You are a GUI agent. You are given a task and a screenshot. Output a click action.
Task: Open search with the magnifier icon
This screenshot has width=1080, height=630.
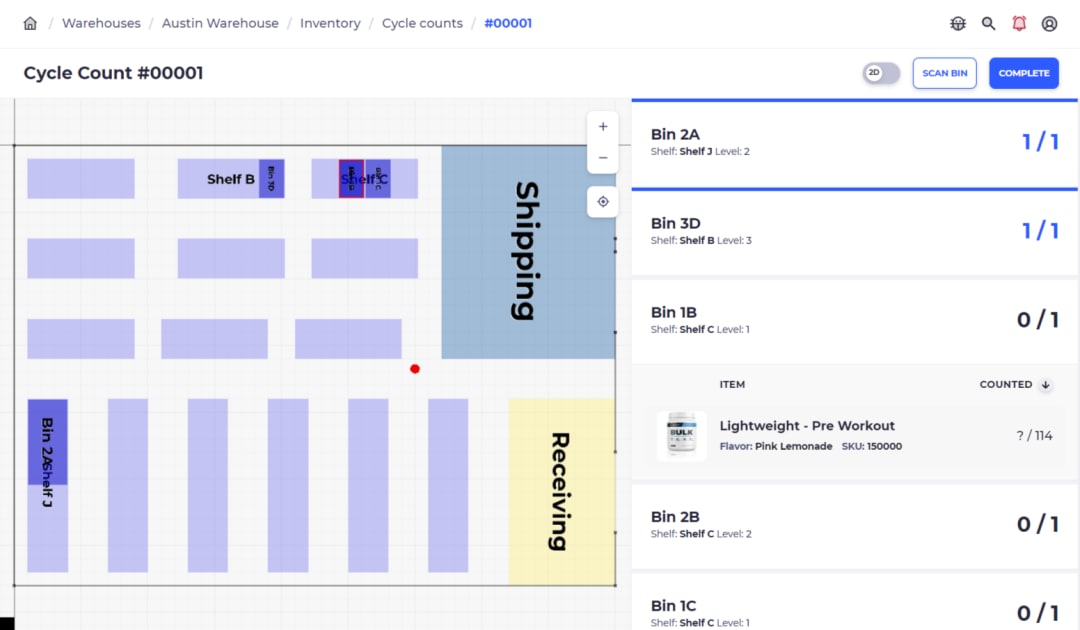[988, 23]
